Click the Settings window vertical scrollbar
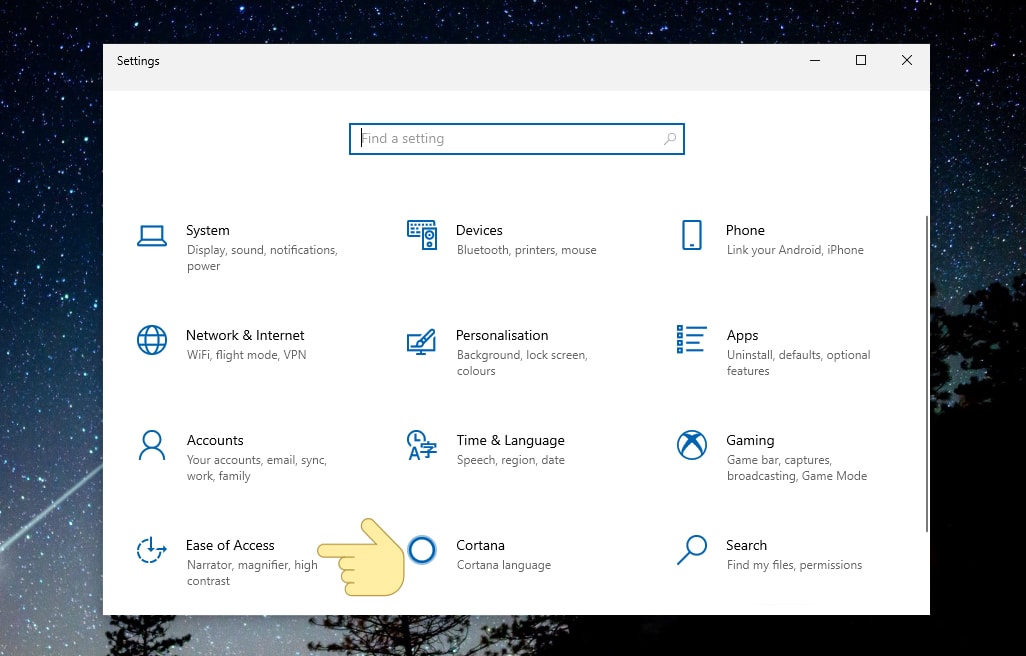Image resolution: width=1026 pixels, height=656 pixels. pyautogui.click(x=927, y=373)
